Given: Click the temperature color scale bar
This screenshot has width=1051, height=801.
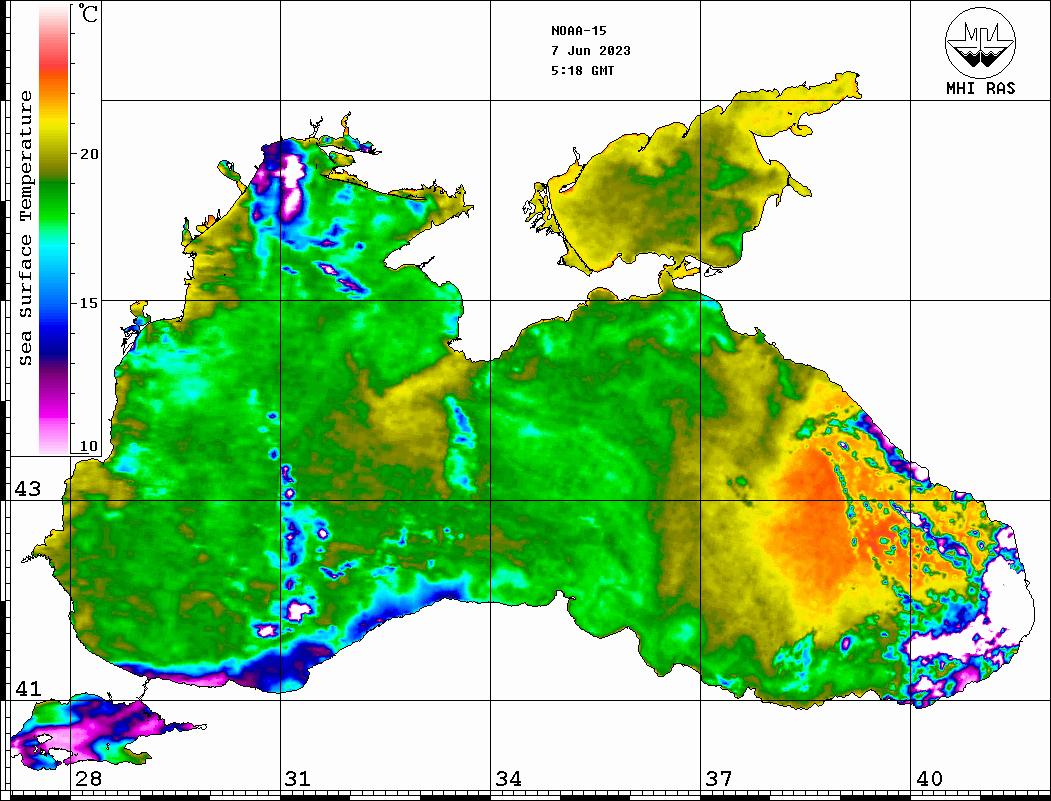Looking at the screenshot, I should [x=54, y=229].
